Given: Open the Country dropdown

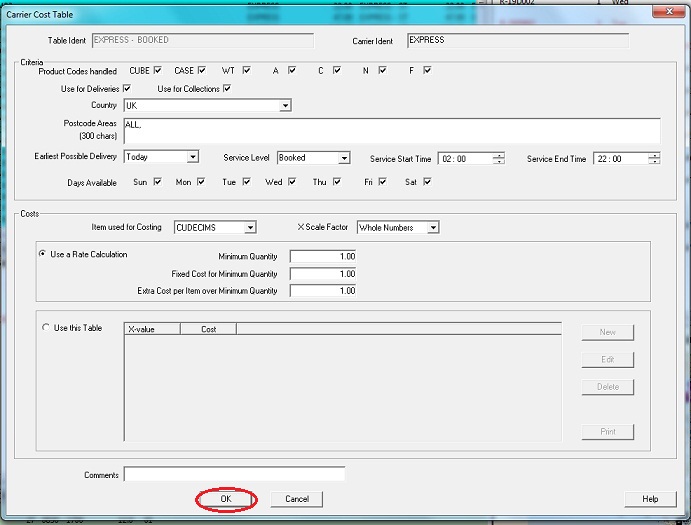Looking at the screenshot, I should pos(285,105).
